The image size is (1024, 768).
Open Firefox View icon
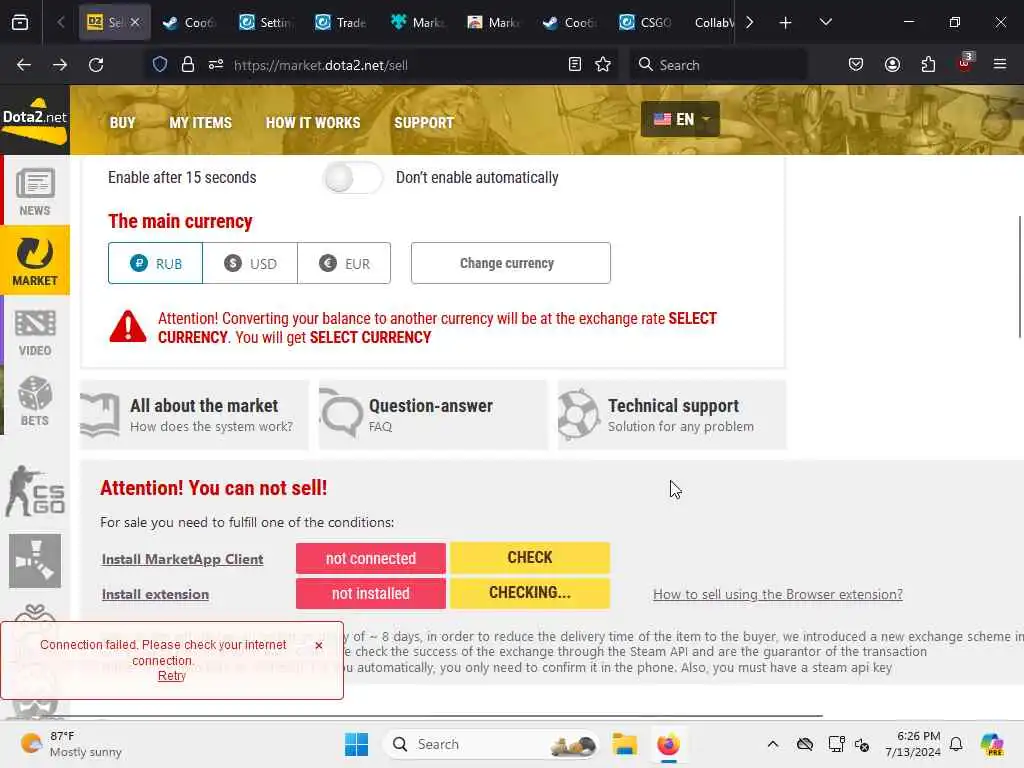click(x=20, y=22)
